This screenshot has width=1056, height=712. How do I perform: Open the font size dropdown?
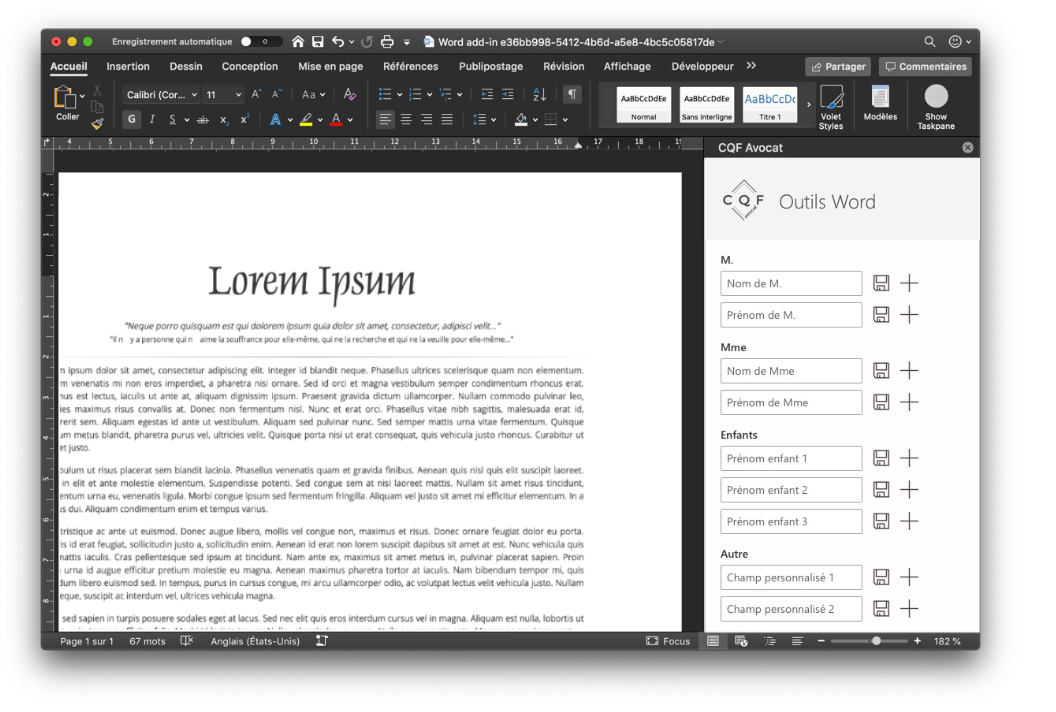click(238, 95)
